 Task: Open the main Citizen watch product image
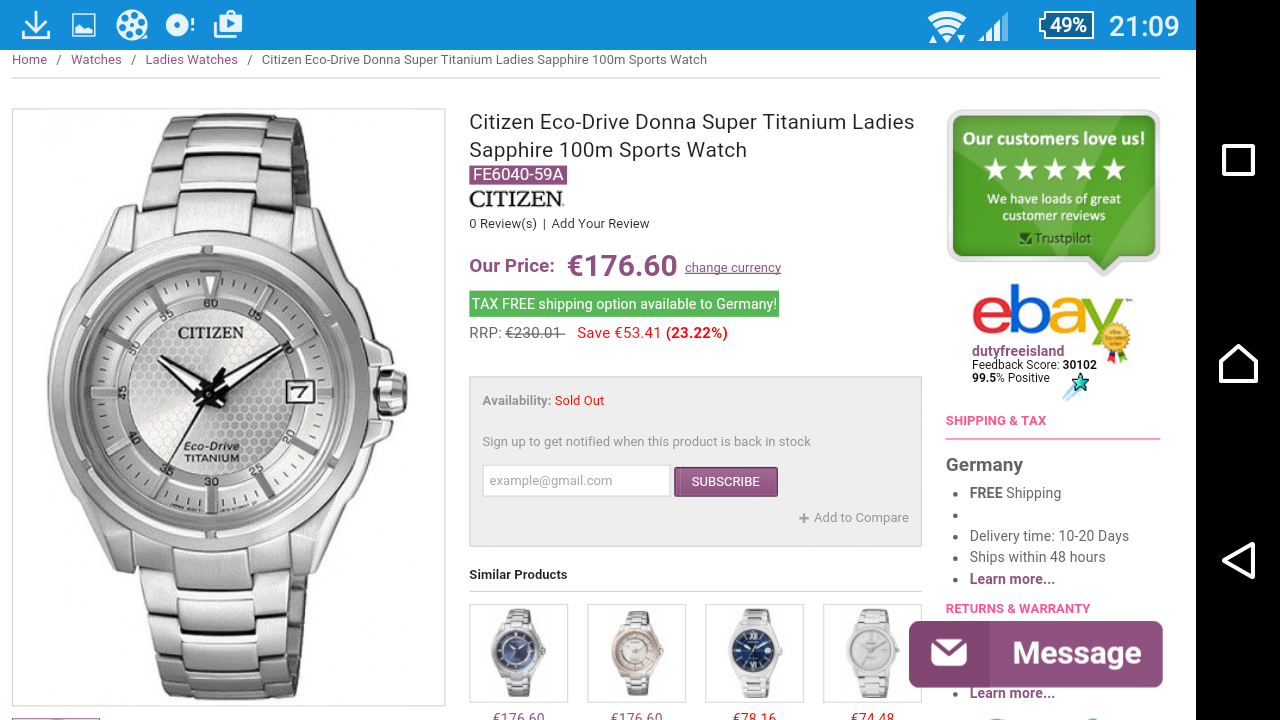pos(228,407)
